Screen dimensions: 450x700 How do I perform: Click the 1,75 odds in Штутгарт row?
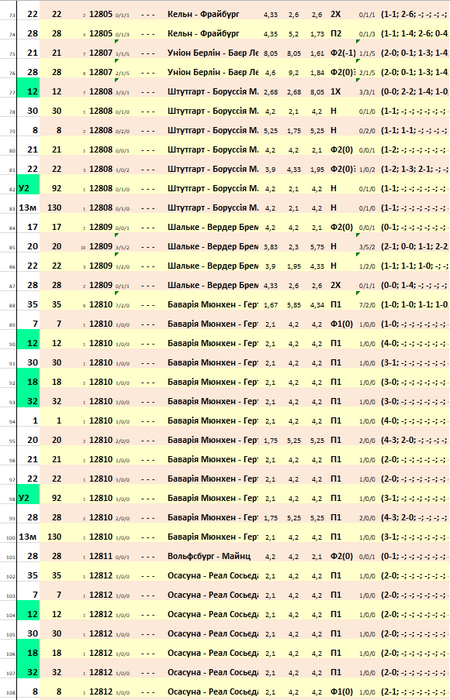(294, 131)
